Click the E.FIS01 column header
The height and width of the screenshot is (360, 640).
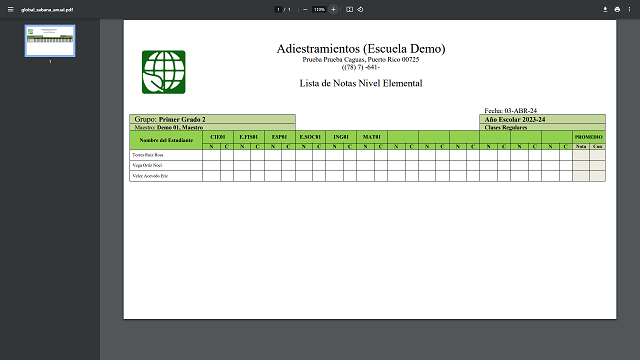point(249,137)
